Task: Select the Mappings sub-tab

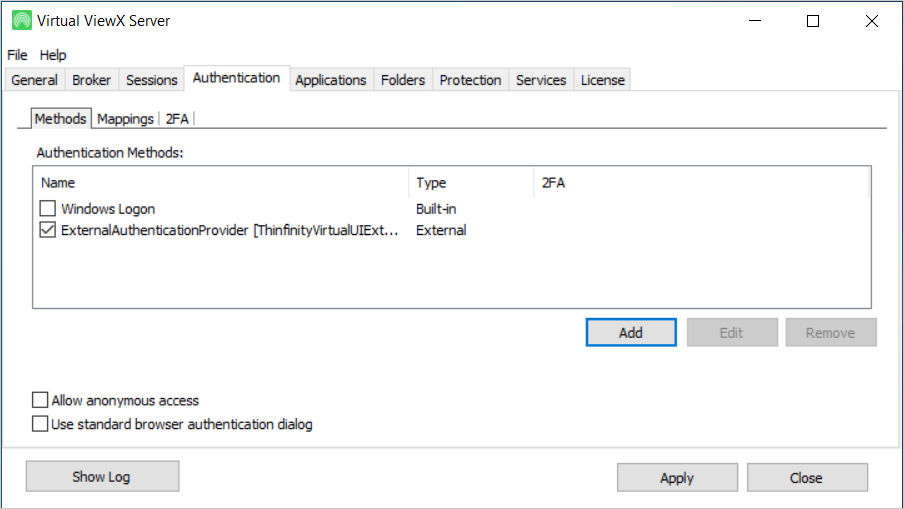Action: (125, 119)
